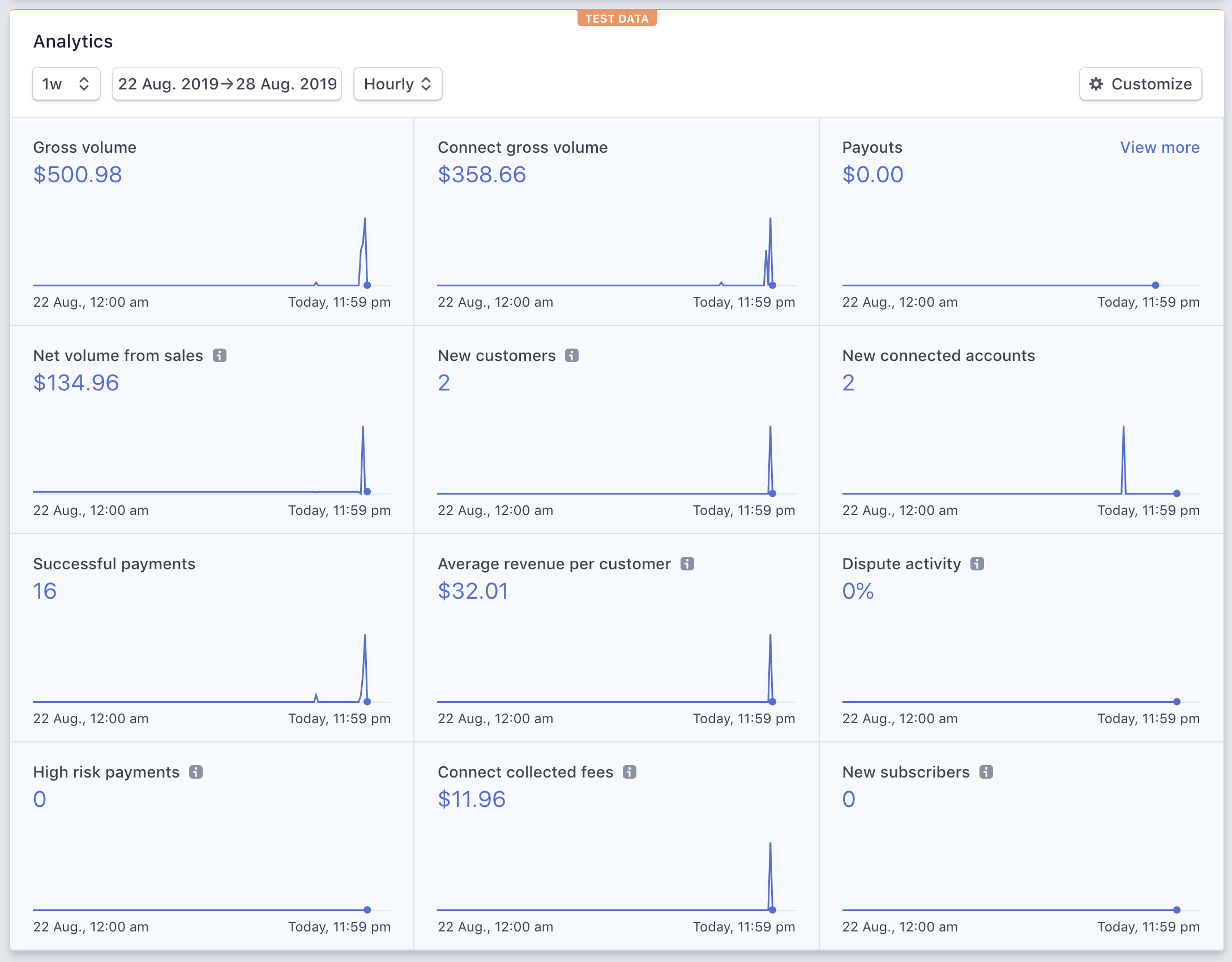The height and width of the screenshot is (962, 1232).
Task: Click the info icon next to Connect collected fees
Action: [630, 771]
